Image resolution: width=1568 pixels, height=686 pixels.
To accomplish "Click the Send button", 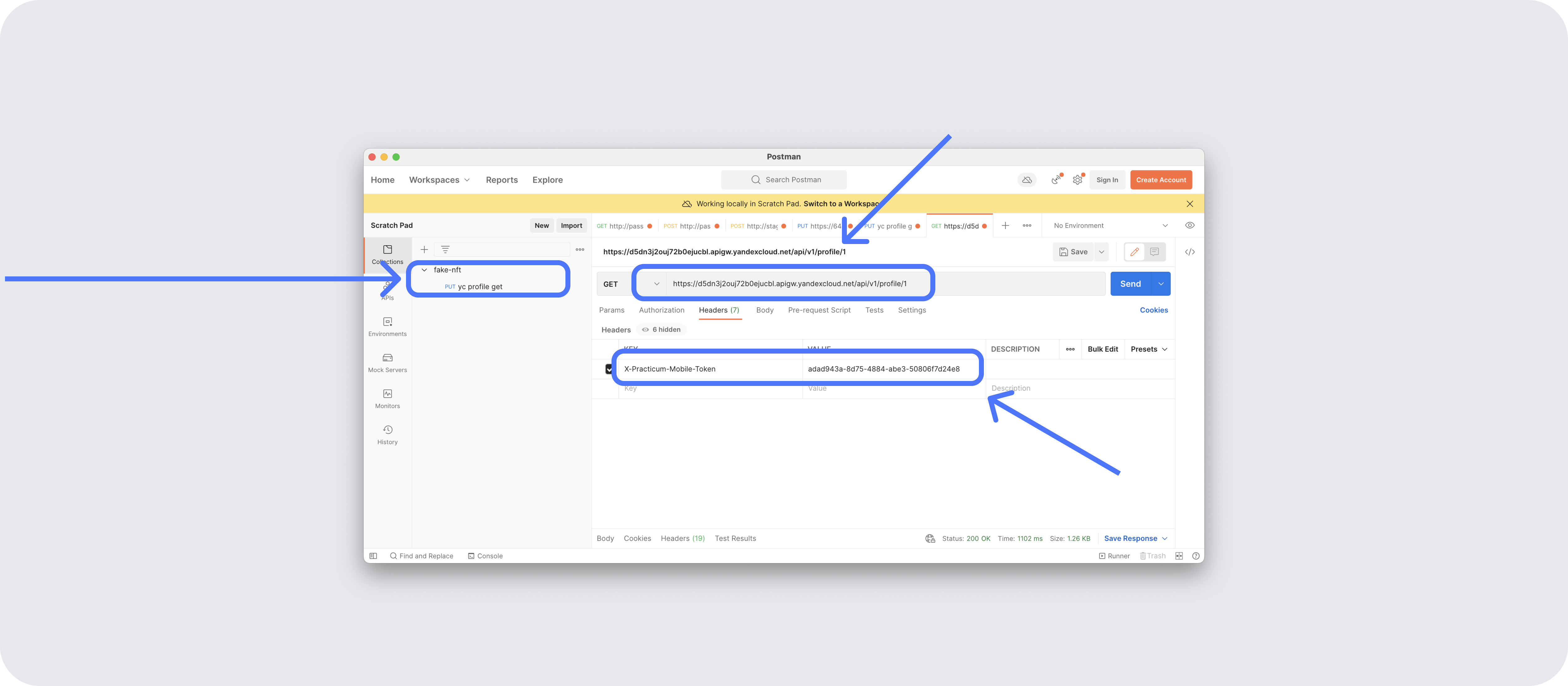I will [1130, 284].
